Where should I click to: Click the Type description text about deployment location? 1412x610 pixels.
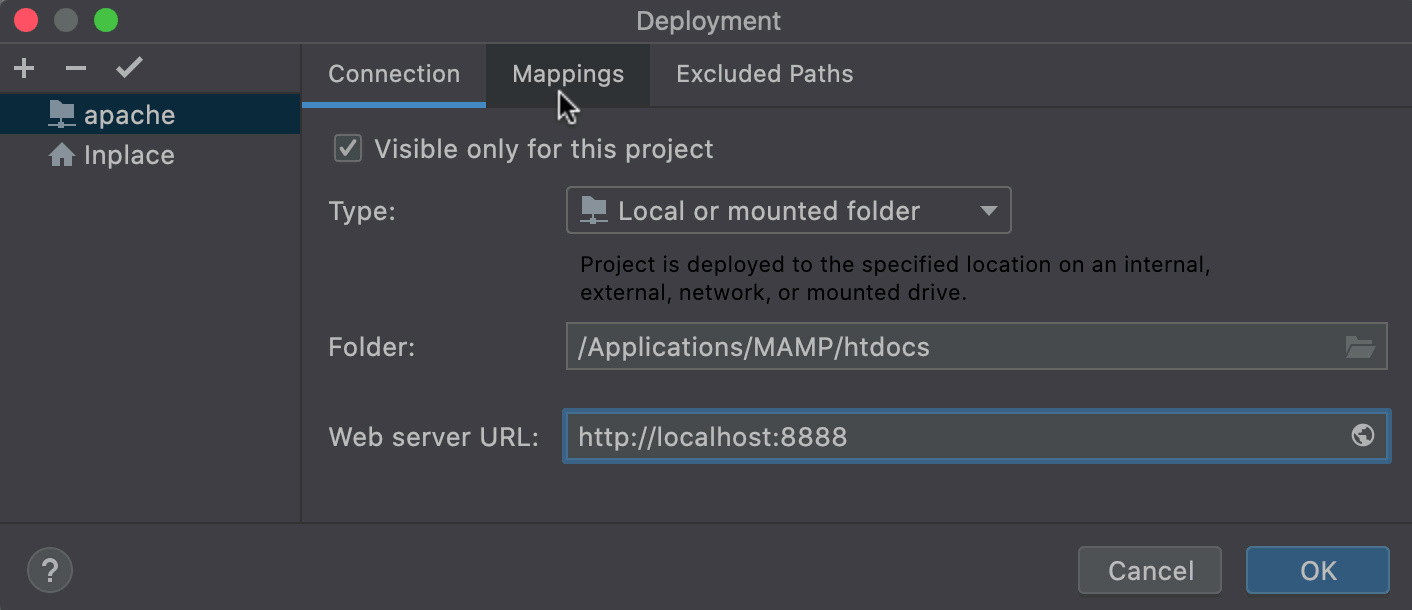(896, 279)
